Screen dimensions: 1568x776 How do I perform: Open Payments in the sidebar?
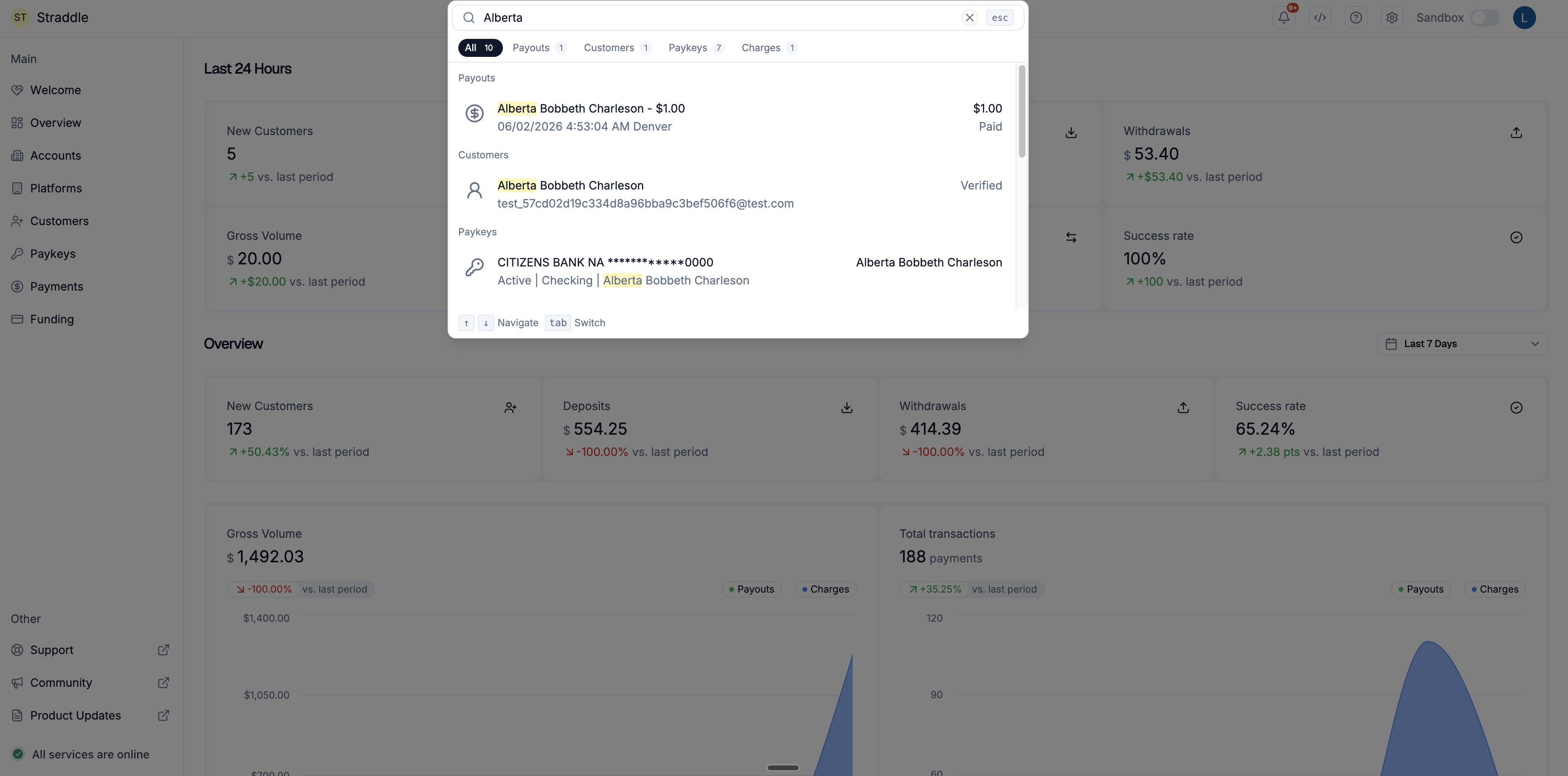(x=91, y=286)
